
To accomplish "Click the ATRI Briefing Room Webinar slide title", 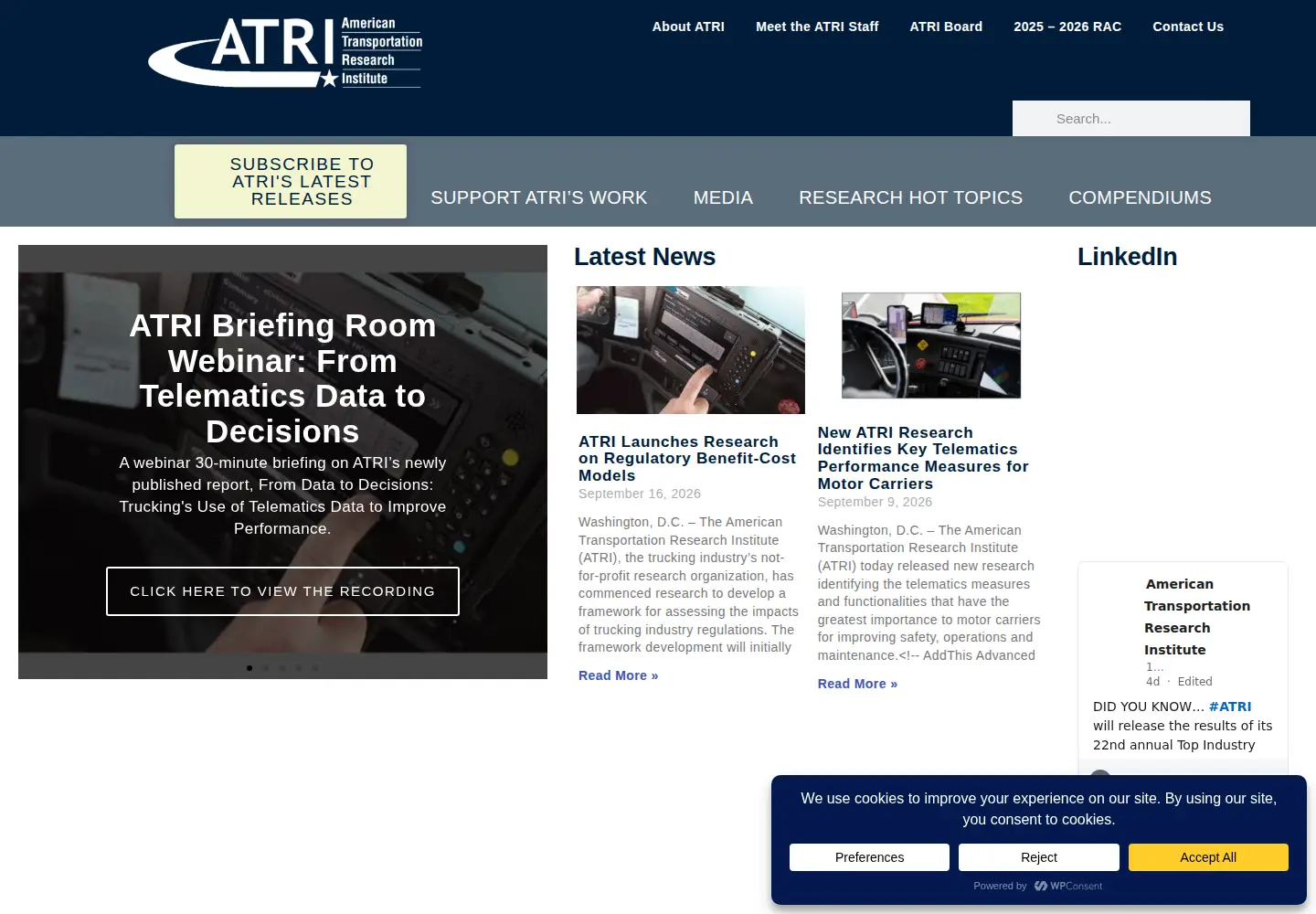I will pyautogui.click(x=282, y=378).
